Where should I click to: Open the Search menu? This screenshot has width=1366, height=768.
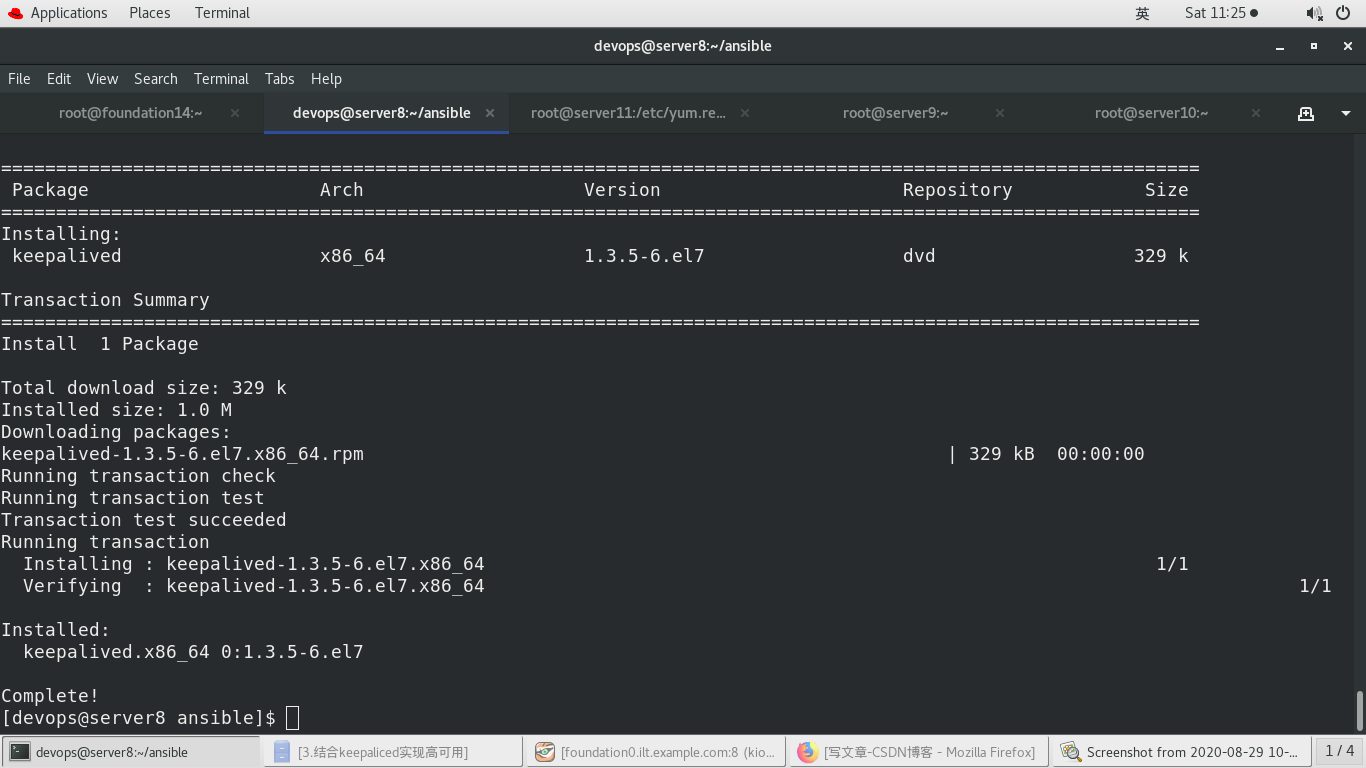[x=155, y=79]
